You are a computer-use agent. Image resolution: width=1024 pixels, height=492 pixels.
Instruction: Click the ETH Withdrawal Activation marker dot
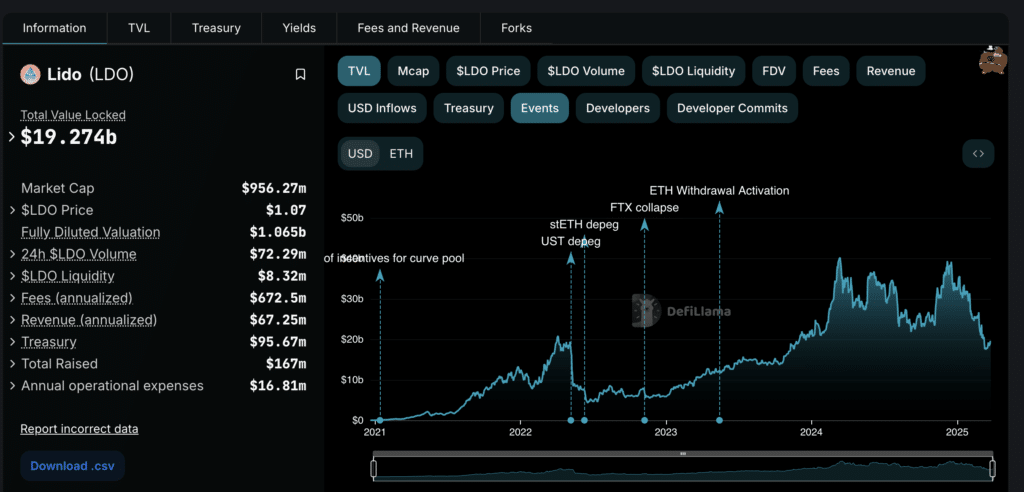(719, 421)
